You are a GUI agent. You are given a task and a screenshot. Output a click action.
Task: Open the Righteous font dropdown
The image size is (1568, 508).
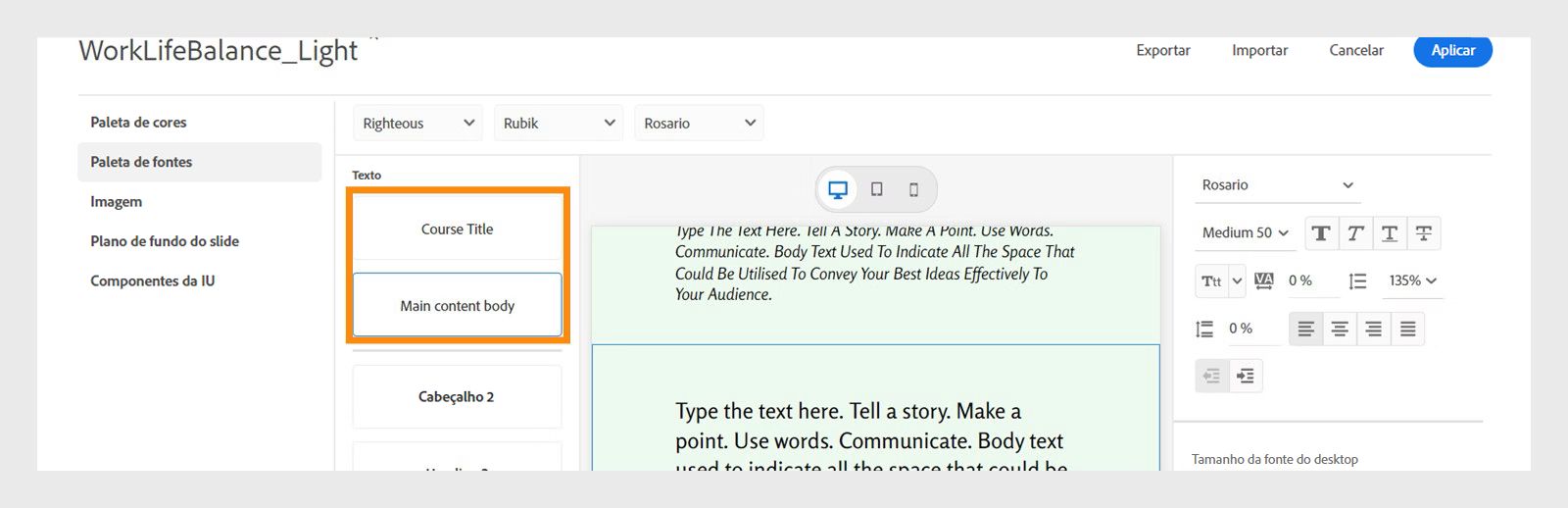417,124
